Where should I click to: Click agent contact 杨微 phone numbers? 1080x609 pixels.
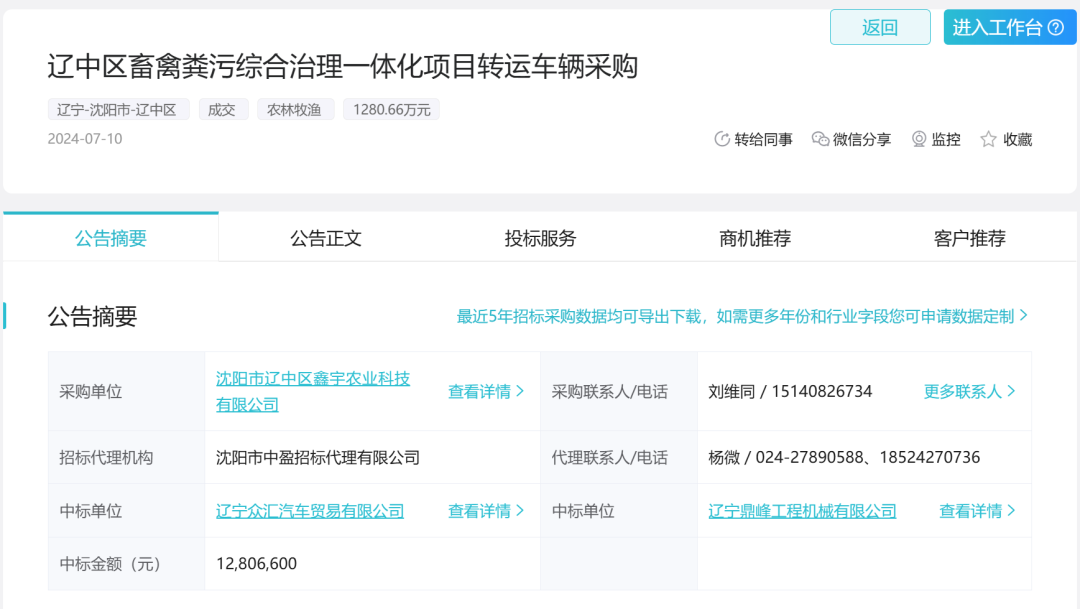pyautogui.click(x=844, y=457)
